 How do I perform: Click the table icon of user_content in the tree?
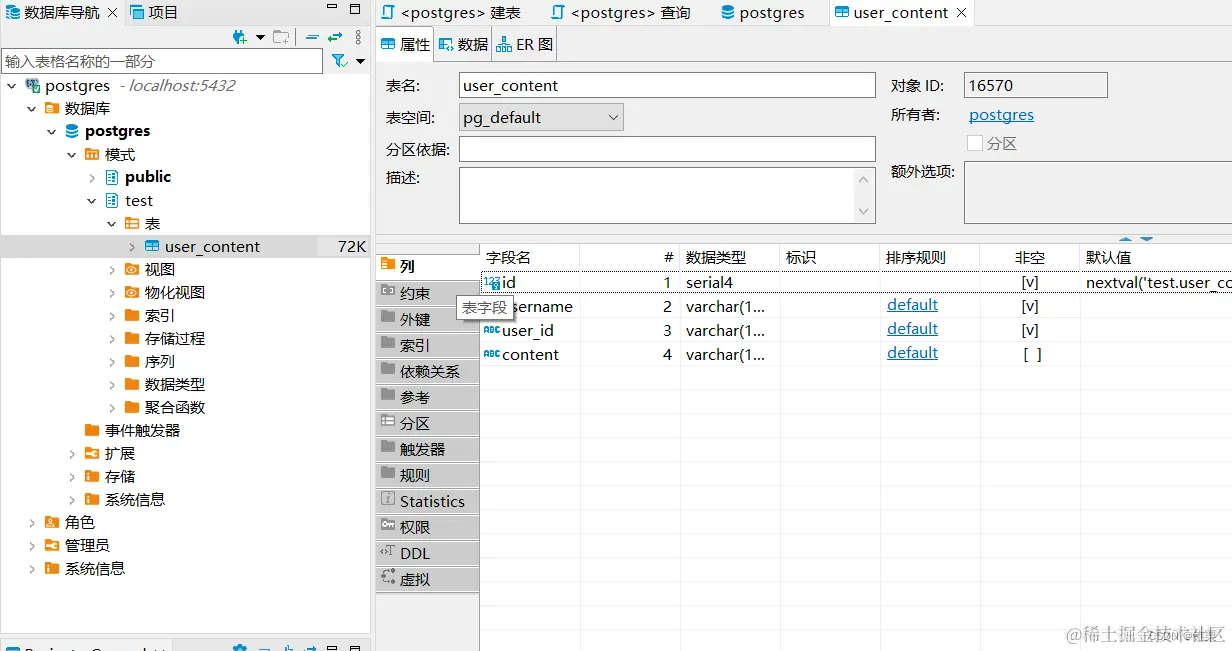pyautogui.click(x=152, y=246)
